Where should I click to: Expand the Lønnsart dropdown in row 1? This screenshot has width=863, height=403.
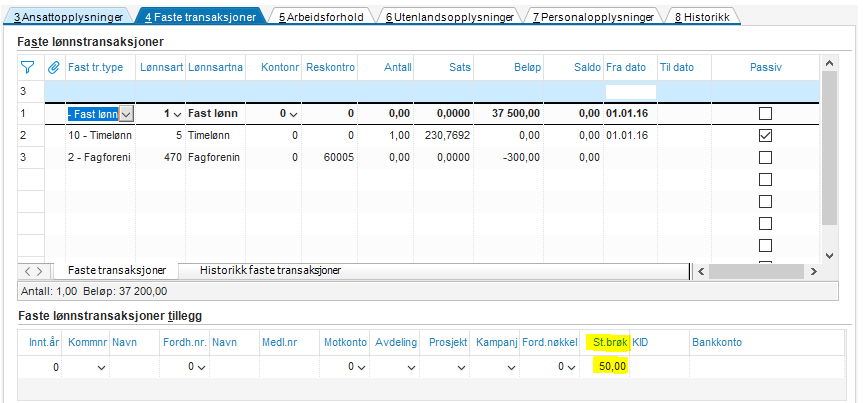coord(177,114)
